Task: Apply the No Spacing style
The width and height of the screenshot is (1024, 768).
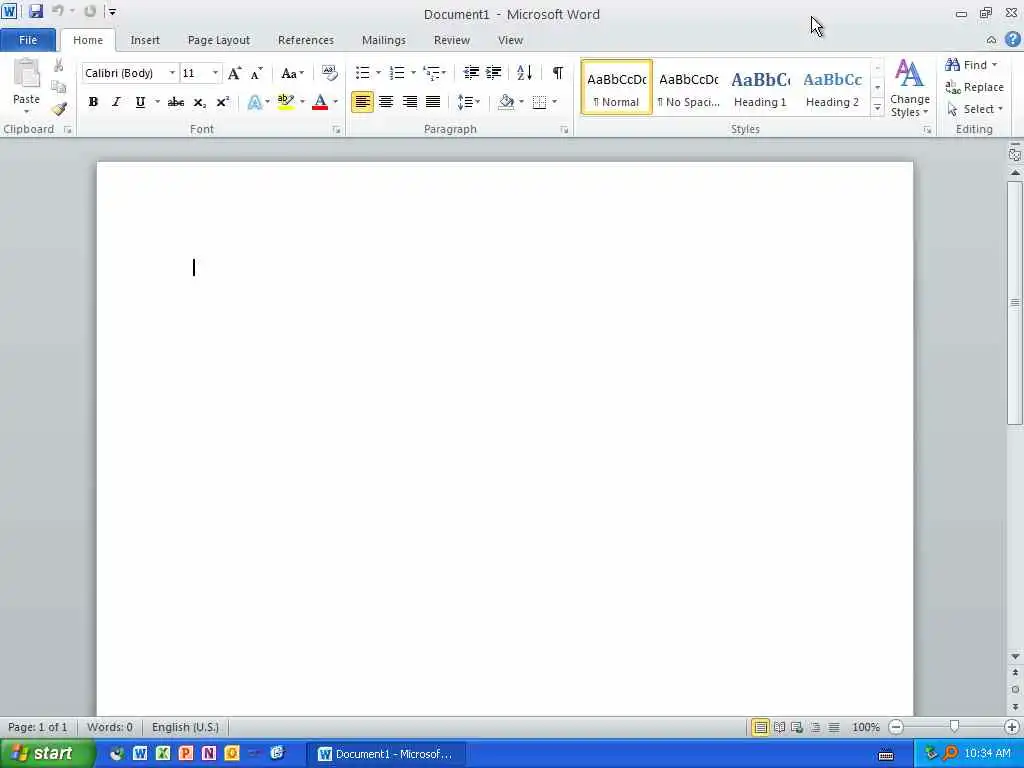Action: pos(688,88)
